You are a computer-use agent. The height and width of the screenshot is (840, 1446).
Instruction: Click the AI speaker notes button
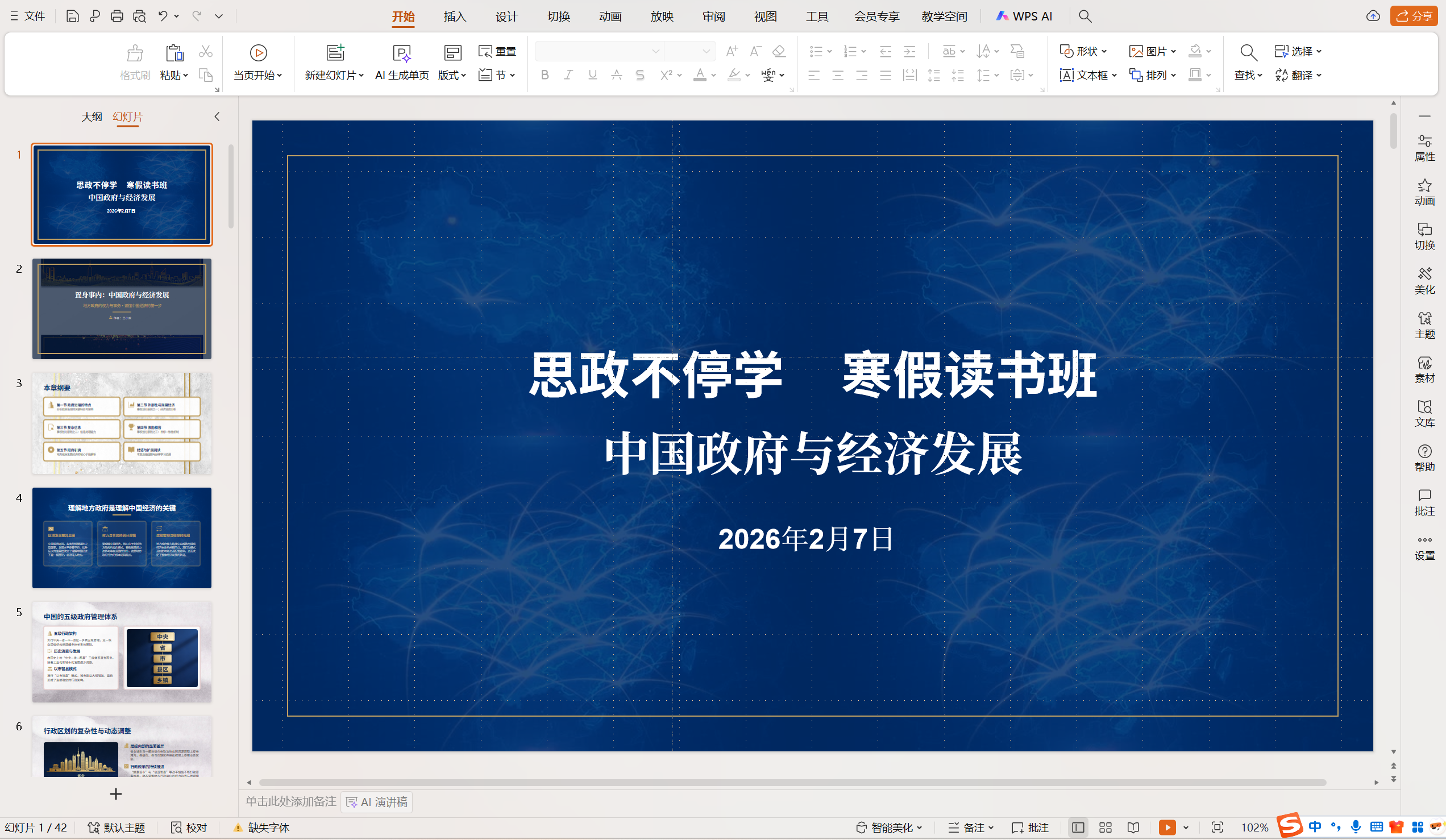[377, 801]
